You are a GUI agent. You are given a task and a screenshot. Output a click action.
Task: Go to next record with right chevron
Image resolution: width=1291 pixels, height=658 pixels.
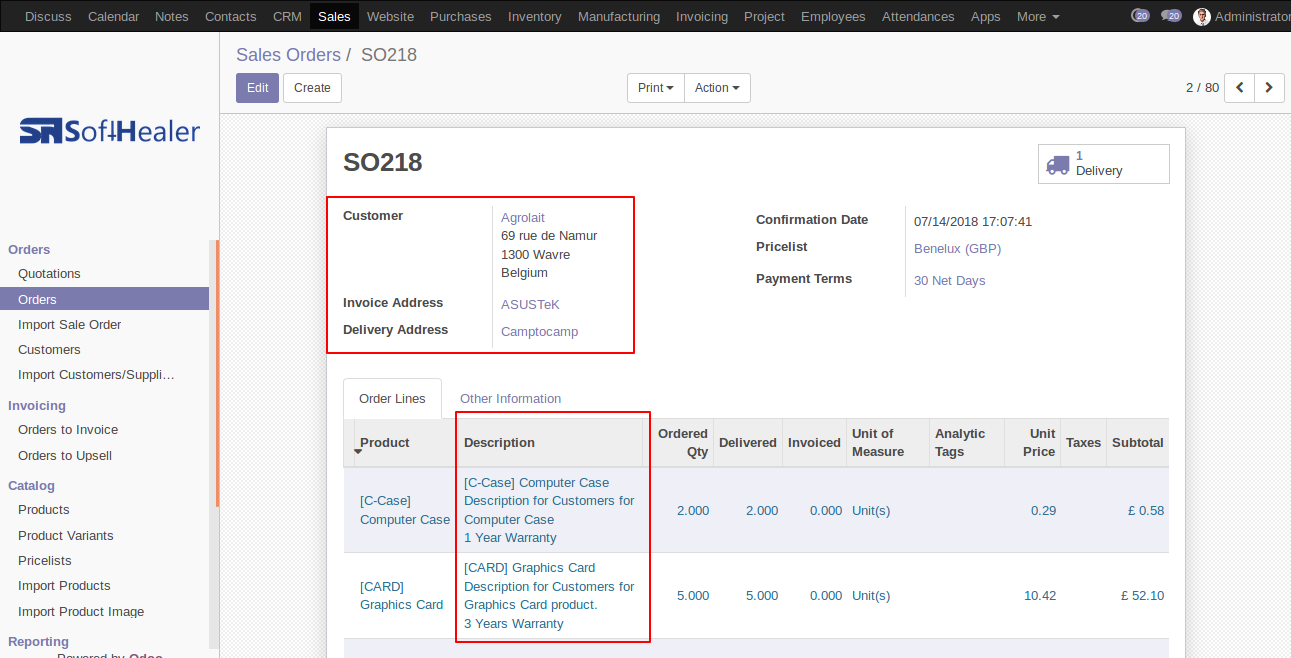point(1270,88)
